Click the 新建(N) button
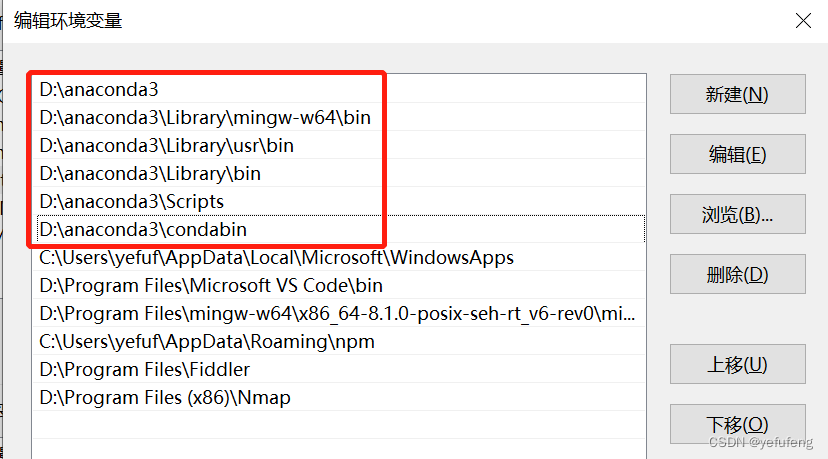 pos(738,94)
